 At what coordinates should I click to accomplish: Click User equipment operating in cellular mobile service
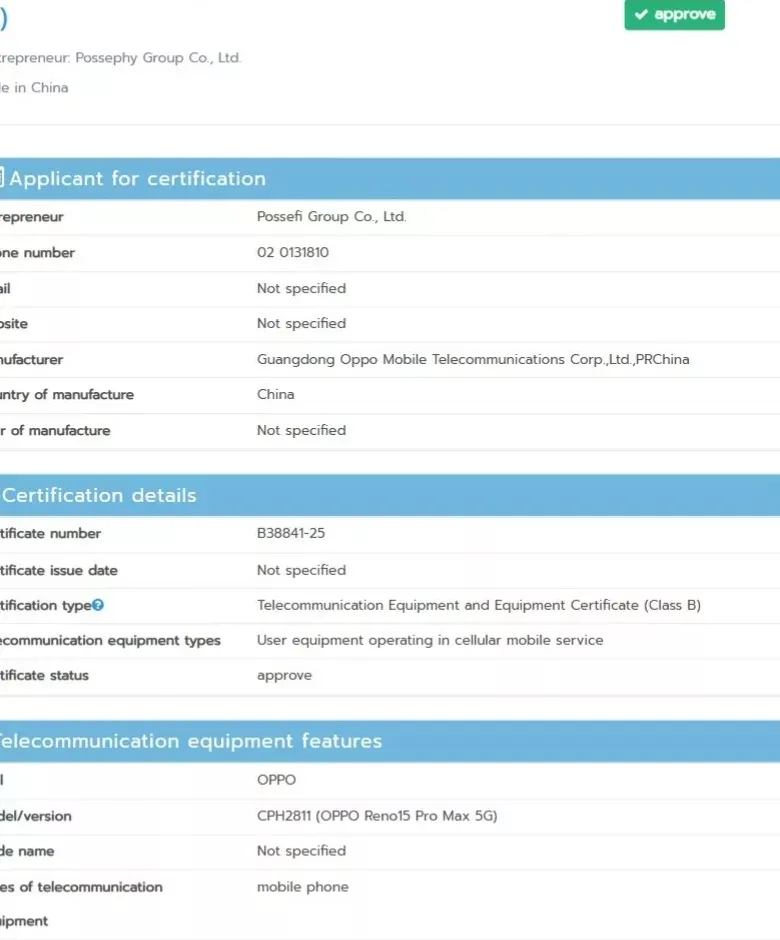click(430, 639)
